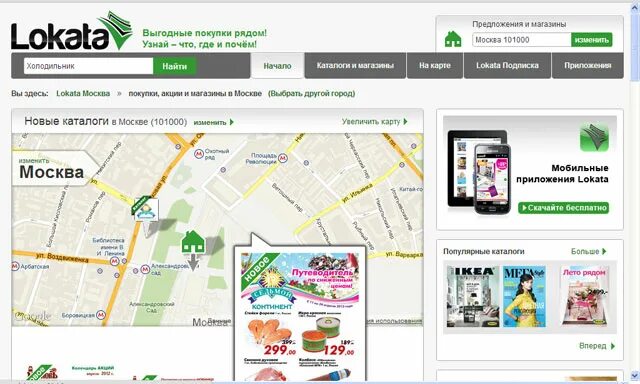Click the bottom-left новое catalog thumbnail
640x384 pixels.
coord(41,372)
